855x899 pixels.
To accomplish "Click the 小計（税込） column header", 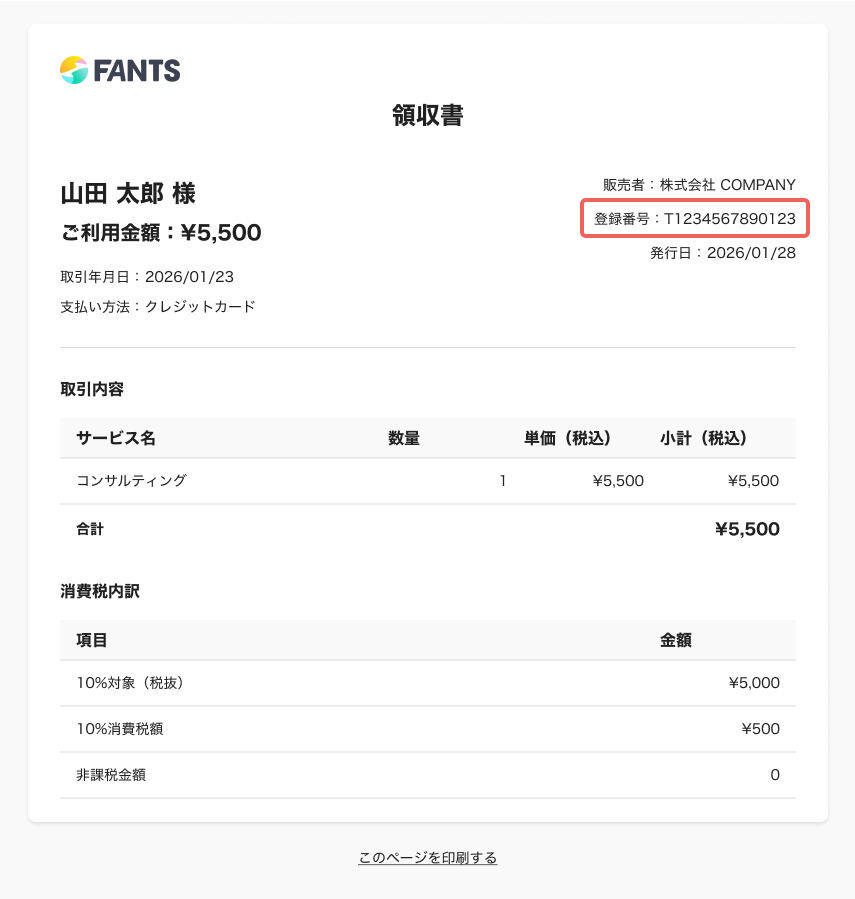I will click(703, 439).
